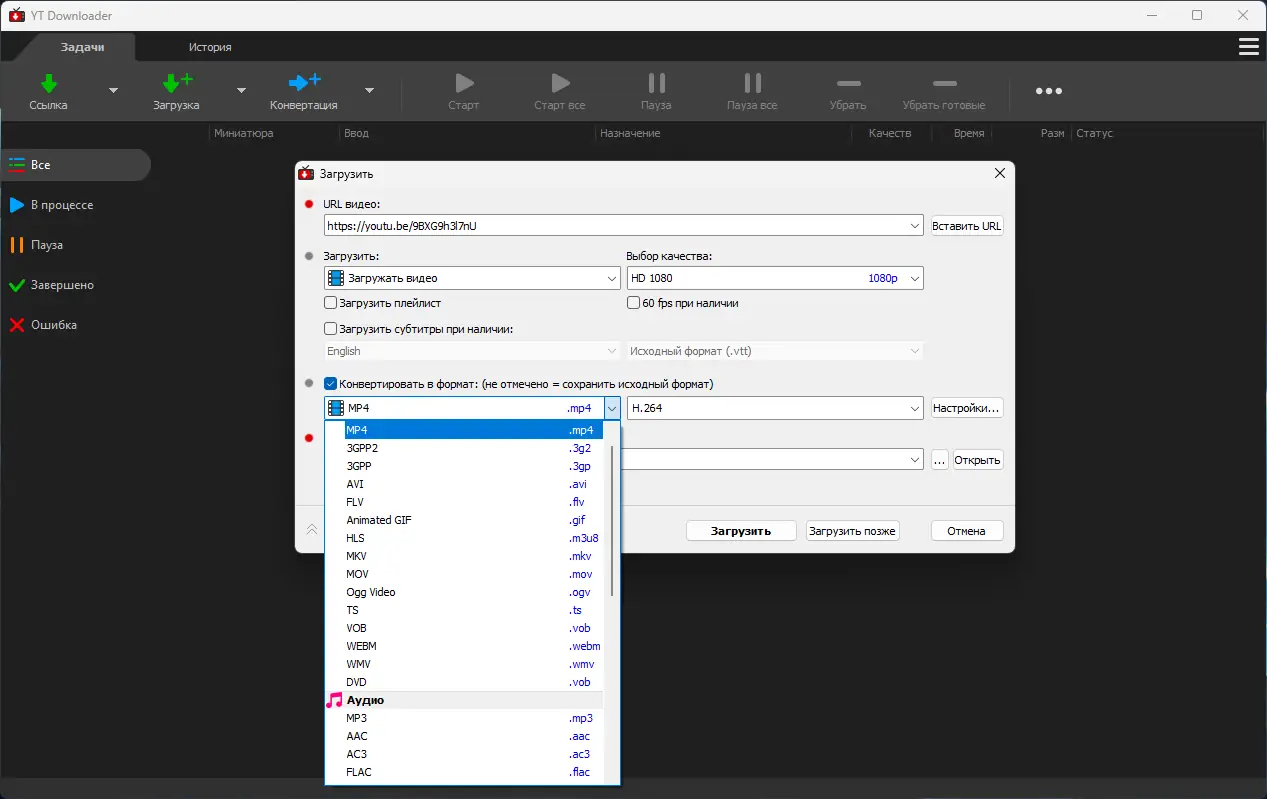Click the three-dots more options icon
The height and width of the screenshot is (799, 1267).
point(1048,91)
